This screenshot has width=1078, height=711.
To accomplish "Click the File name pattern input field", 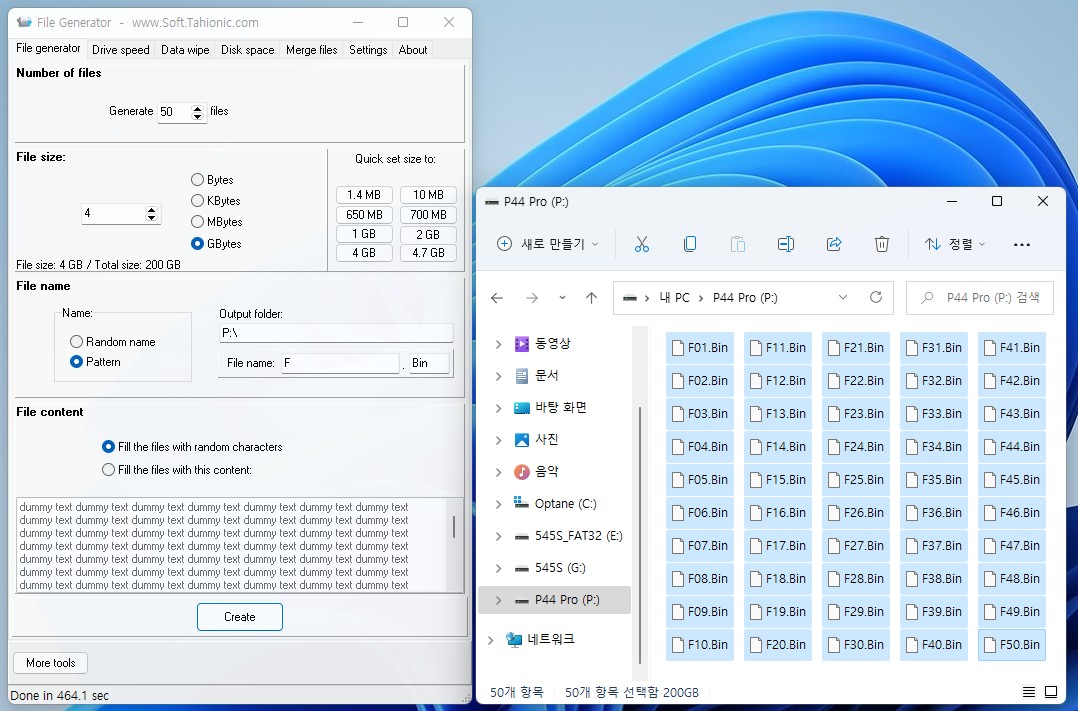I will pos(340,363).
